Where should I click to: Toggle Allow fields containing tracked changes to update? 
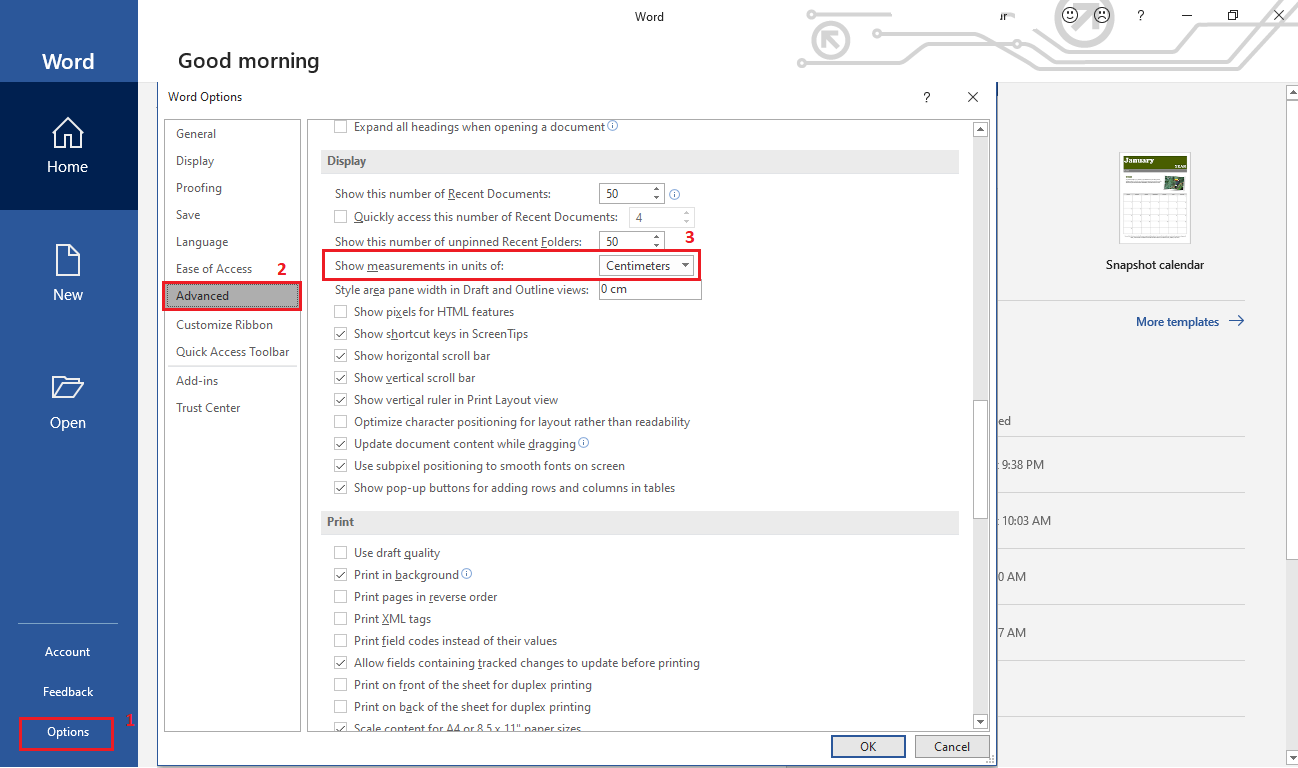pos(340,663)
